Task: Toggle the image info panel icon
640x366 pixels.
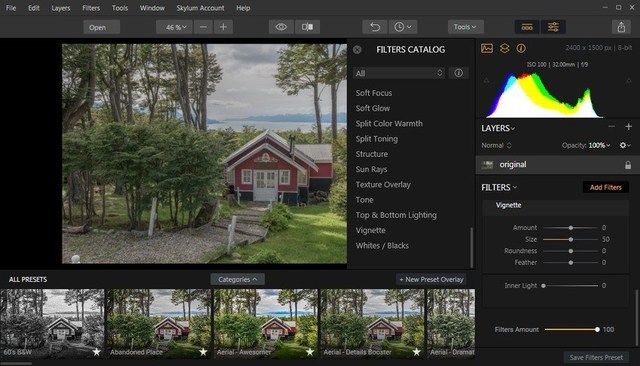Action: (521, 48)
